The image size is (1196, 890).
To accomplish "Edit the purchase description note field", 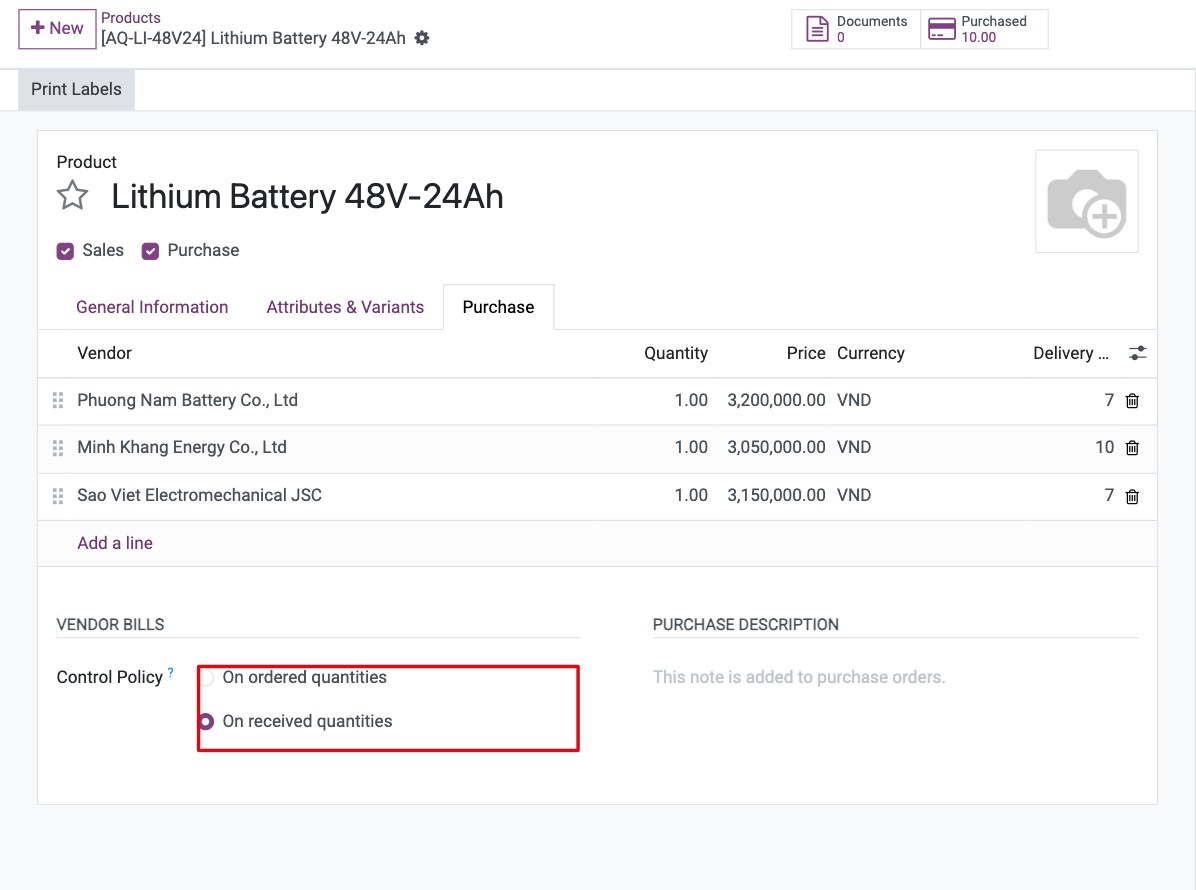I will [895, 677].
